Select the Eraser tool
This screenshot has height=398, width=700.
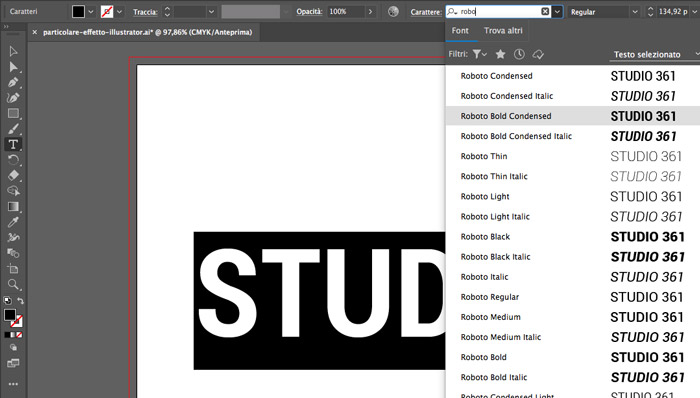tap(13, 175)
